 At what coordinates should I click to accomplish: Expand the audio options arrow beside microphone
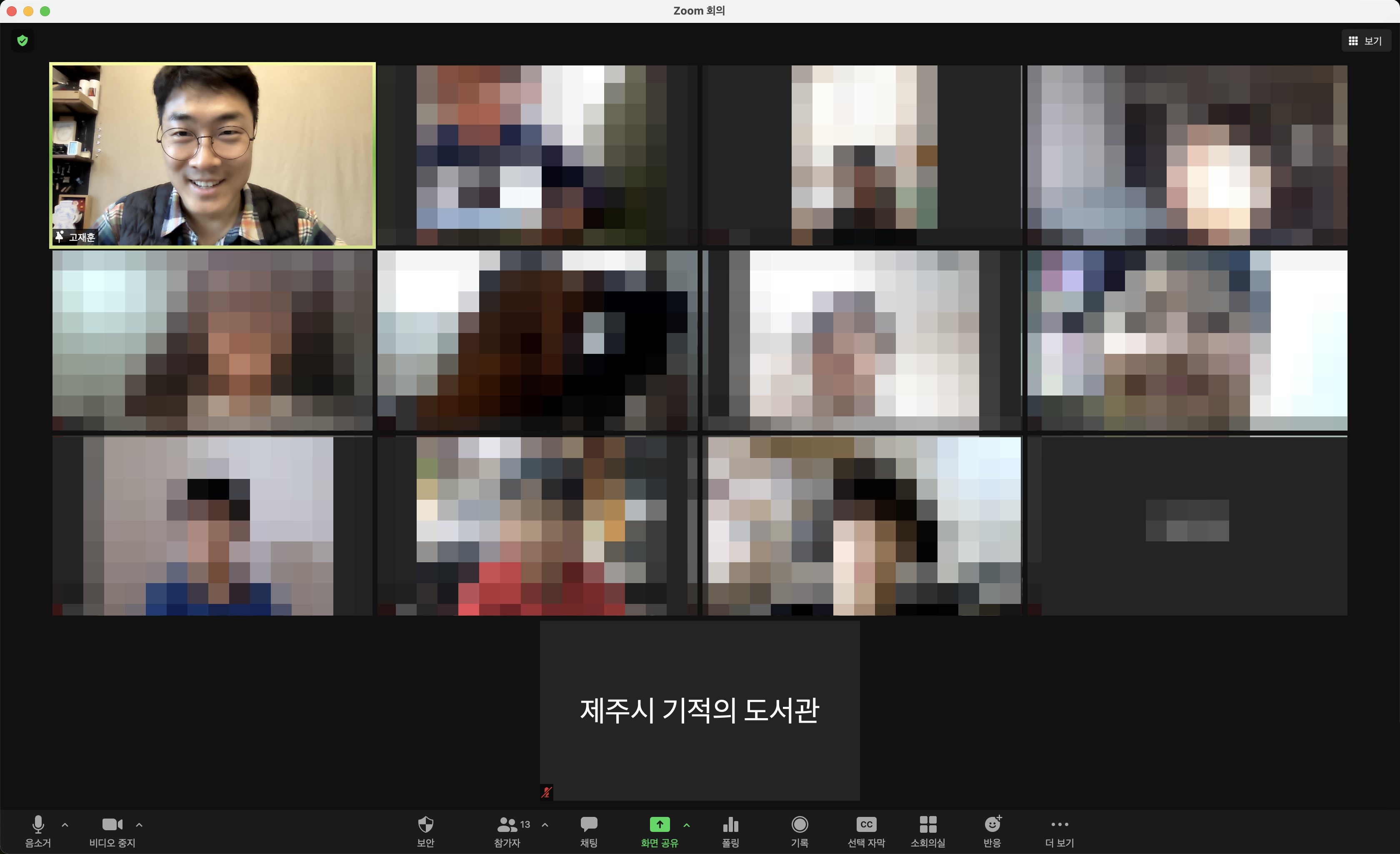coord(65,824)
